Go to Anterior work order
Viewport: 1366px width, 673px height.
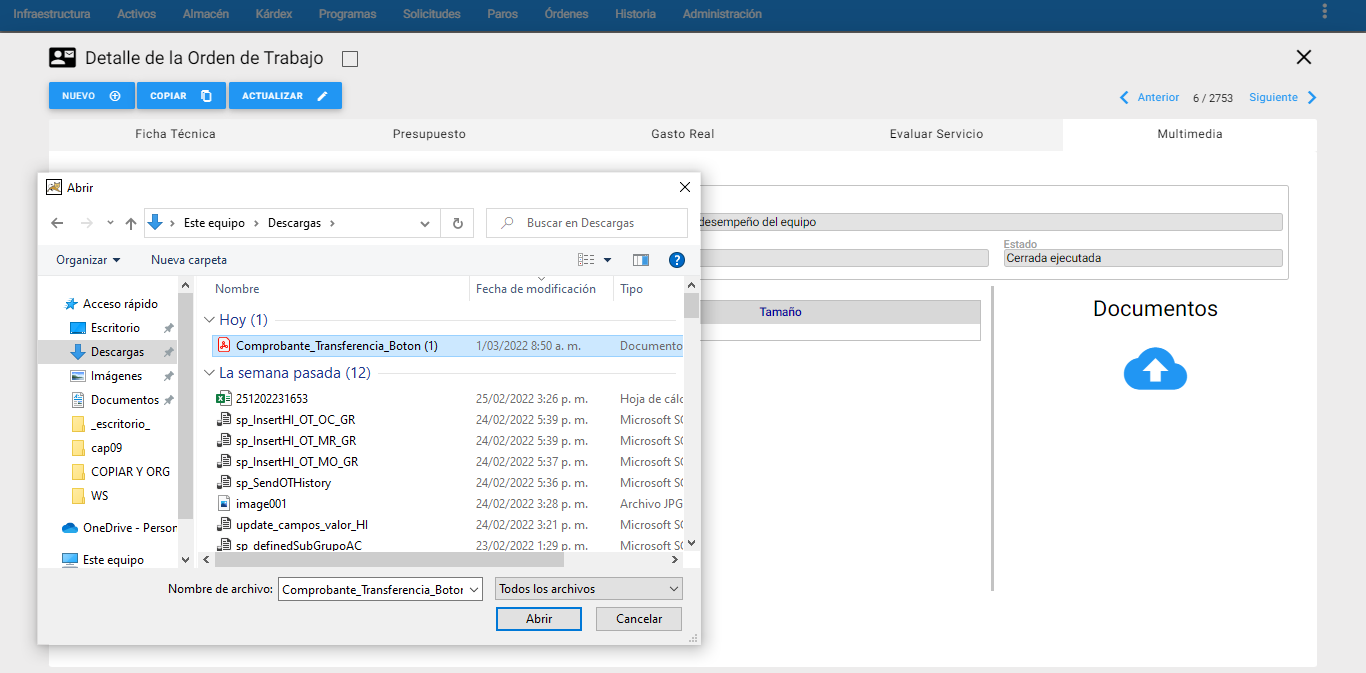pyautogui.click(x=1150, y=98)
